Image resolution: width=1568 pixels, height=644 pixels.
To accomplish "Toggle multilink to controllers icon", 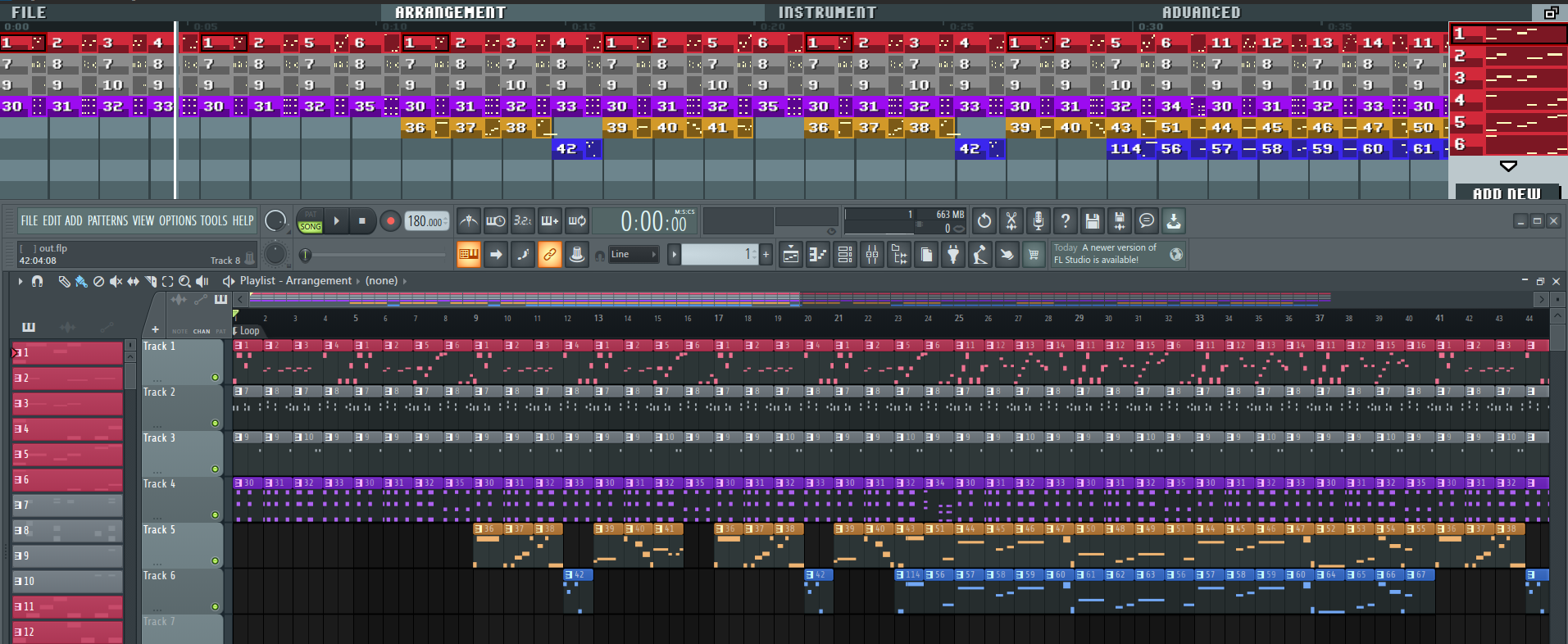I will coord(577,255).
